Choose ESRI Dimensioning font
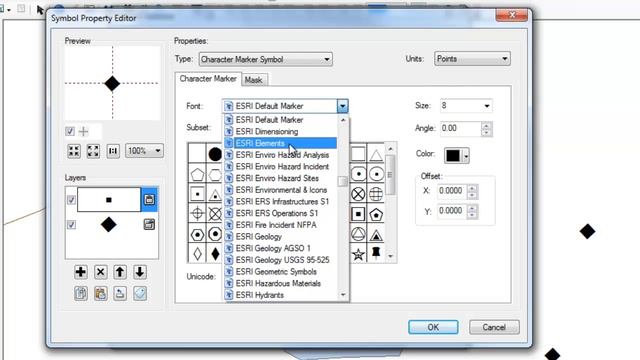The image size is (640, 360). [x=280, y=131]
